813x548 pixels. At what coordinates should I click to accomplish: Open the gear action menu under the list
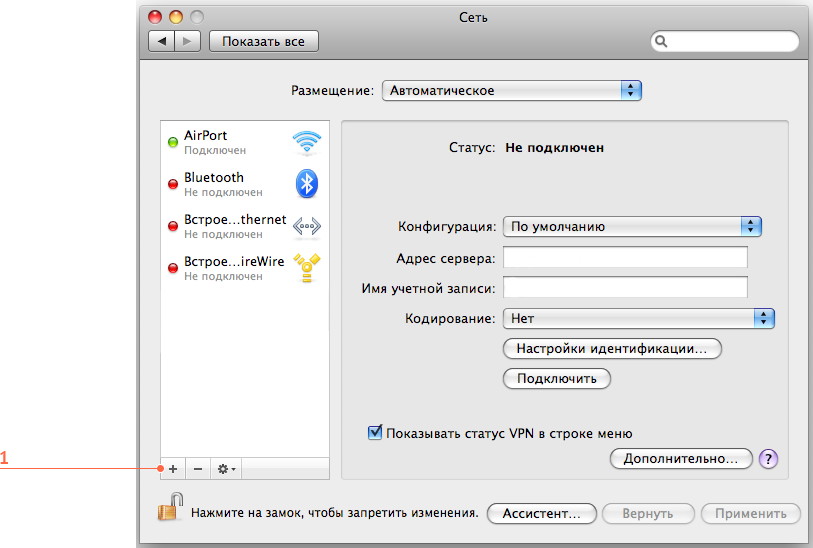tap(226, 469)
